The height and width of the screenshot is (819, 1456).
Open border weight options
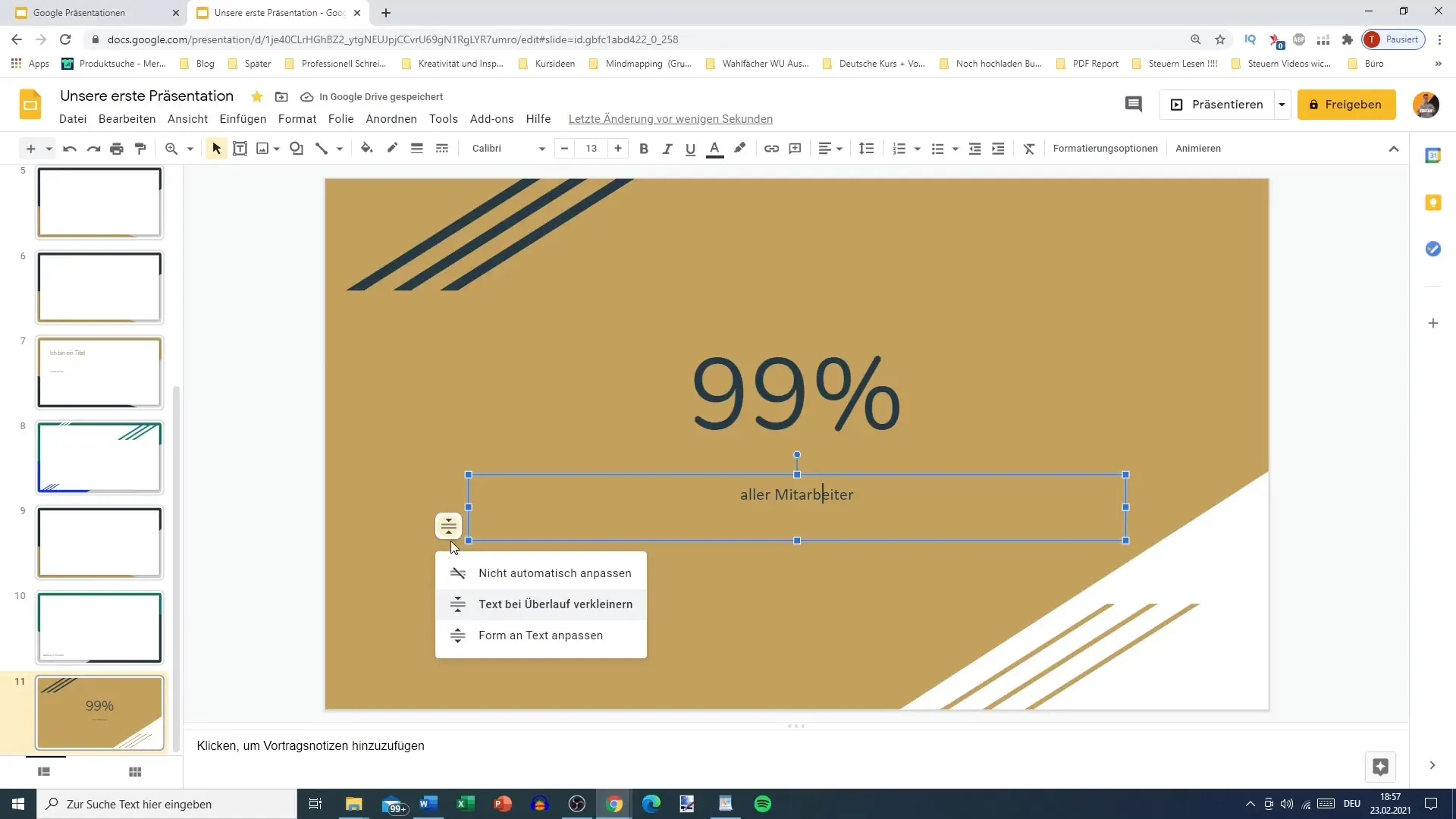pyautogui.click(x=417, y=149)
